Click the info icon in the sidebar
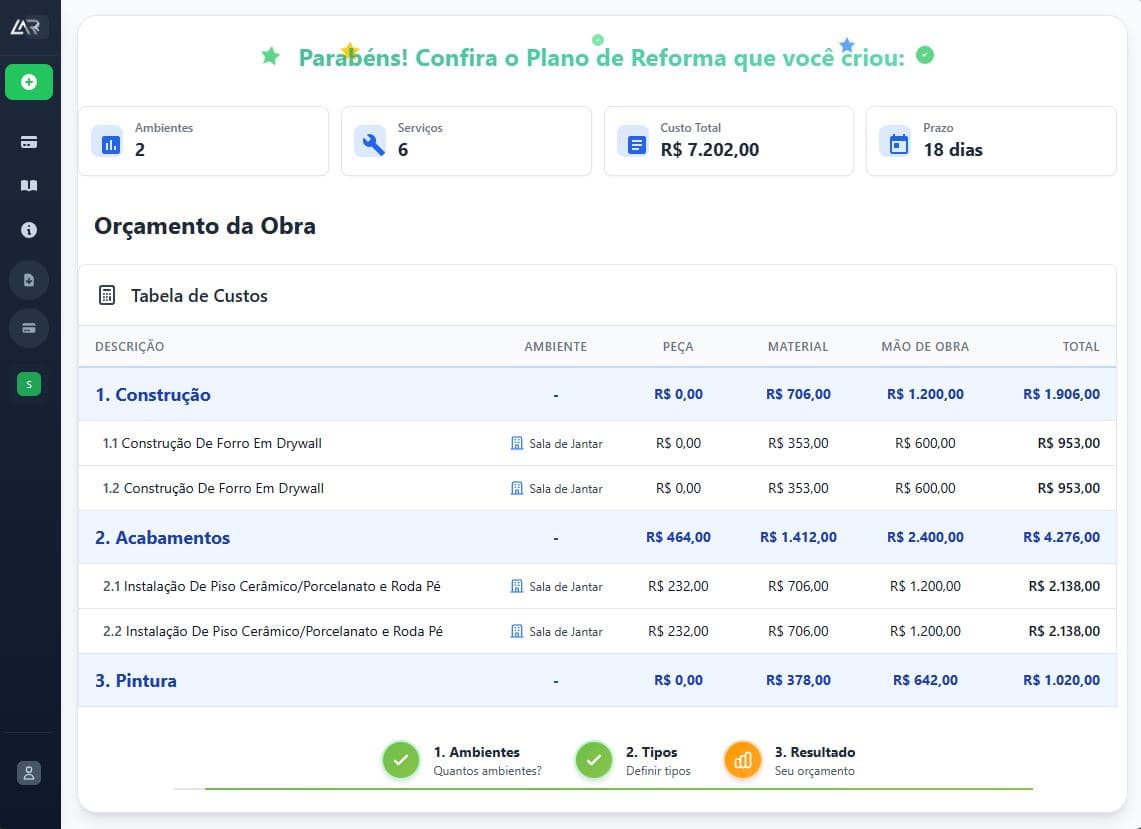Screen dimensions: 1141x829 [x=29, y=230]
